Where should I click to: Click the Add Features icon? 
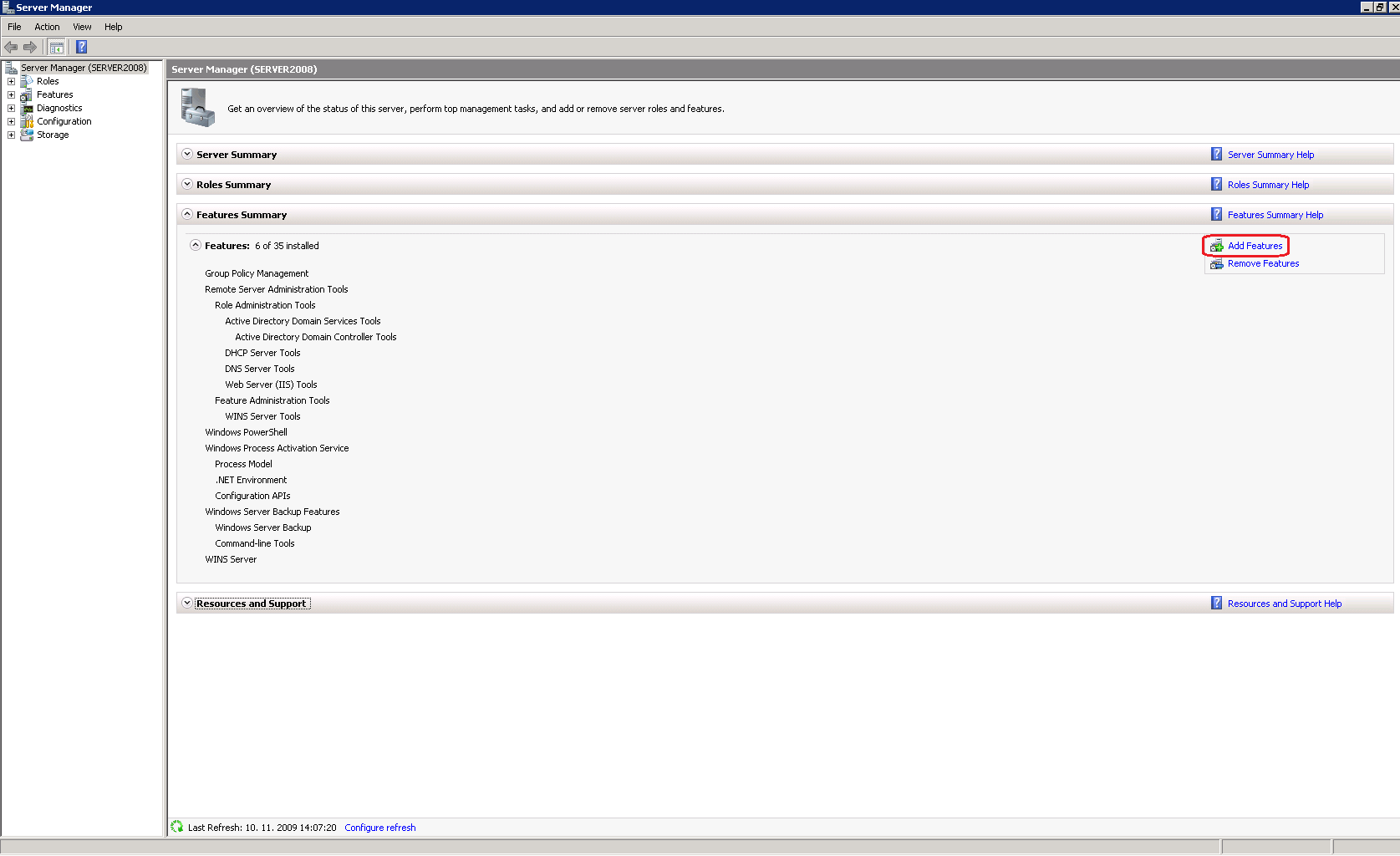[x=1217, y=246]
